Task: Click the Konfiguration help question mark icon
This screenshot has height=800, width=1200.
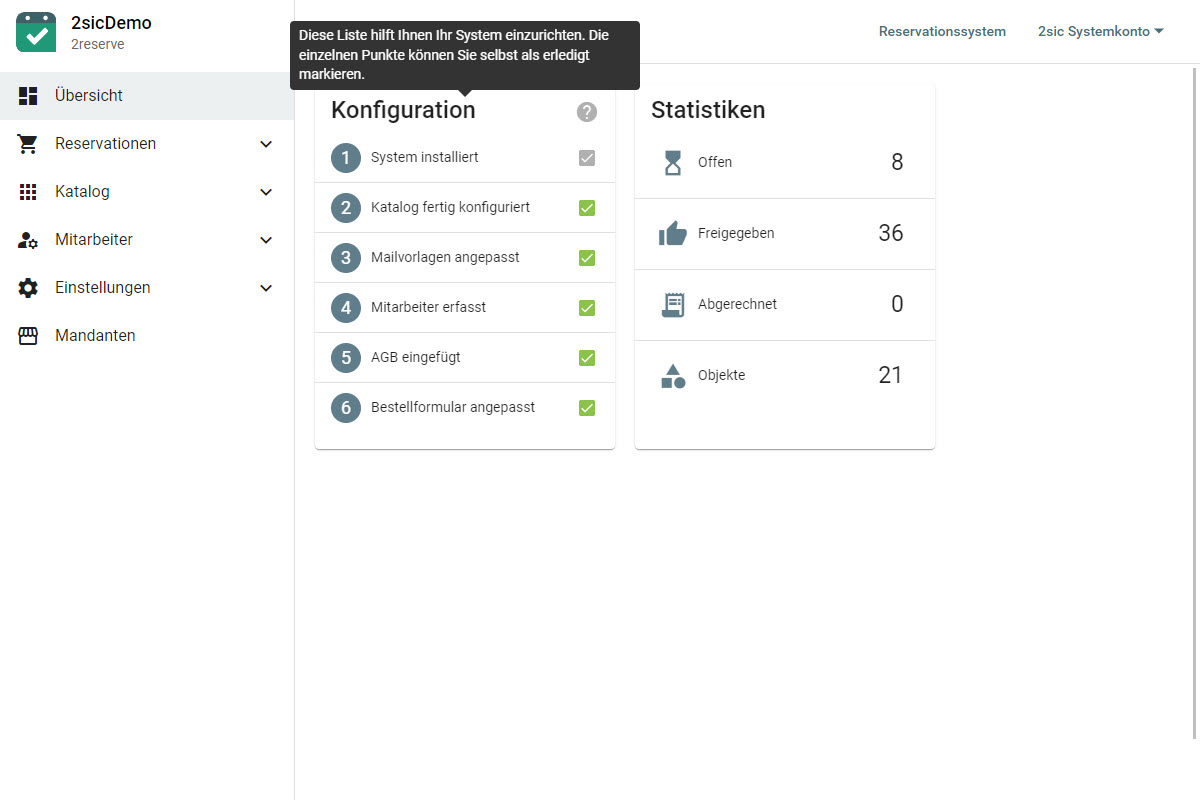Action: point(587,112)
